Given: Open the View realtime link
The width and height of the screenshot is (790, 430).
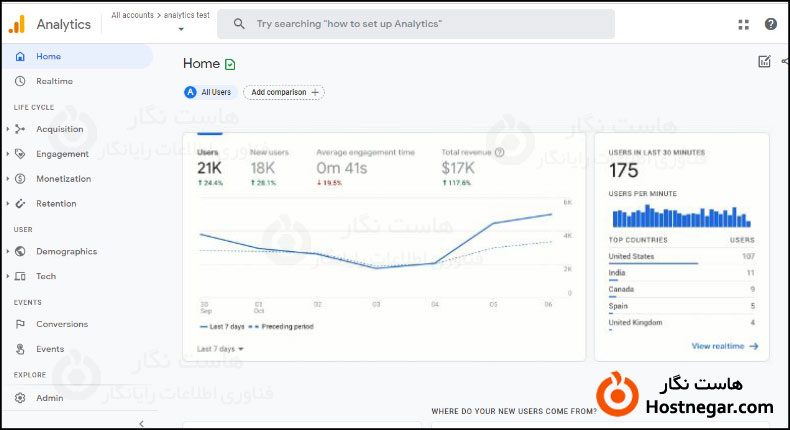Looking at the screenshot, I should pos(724,346).
